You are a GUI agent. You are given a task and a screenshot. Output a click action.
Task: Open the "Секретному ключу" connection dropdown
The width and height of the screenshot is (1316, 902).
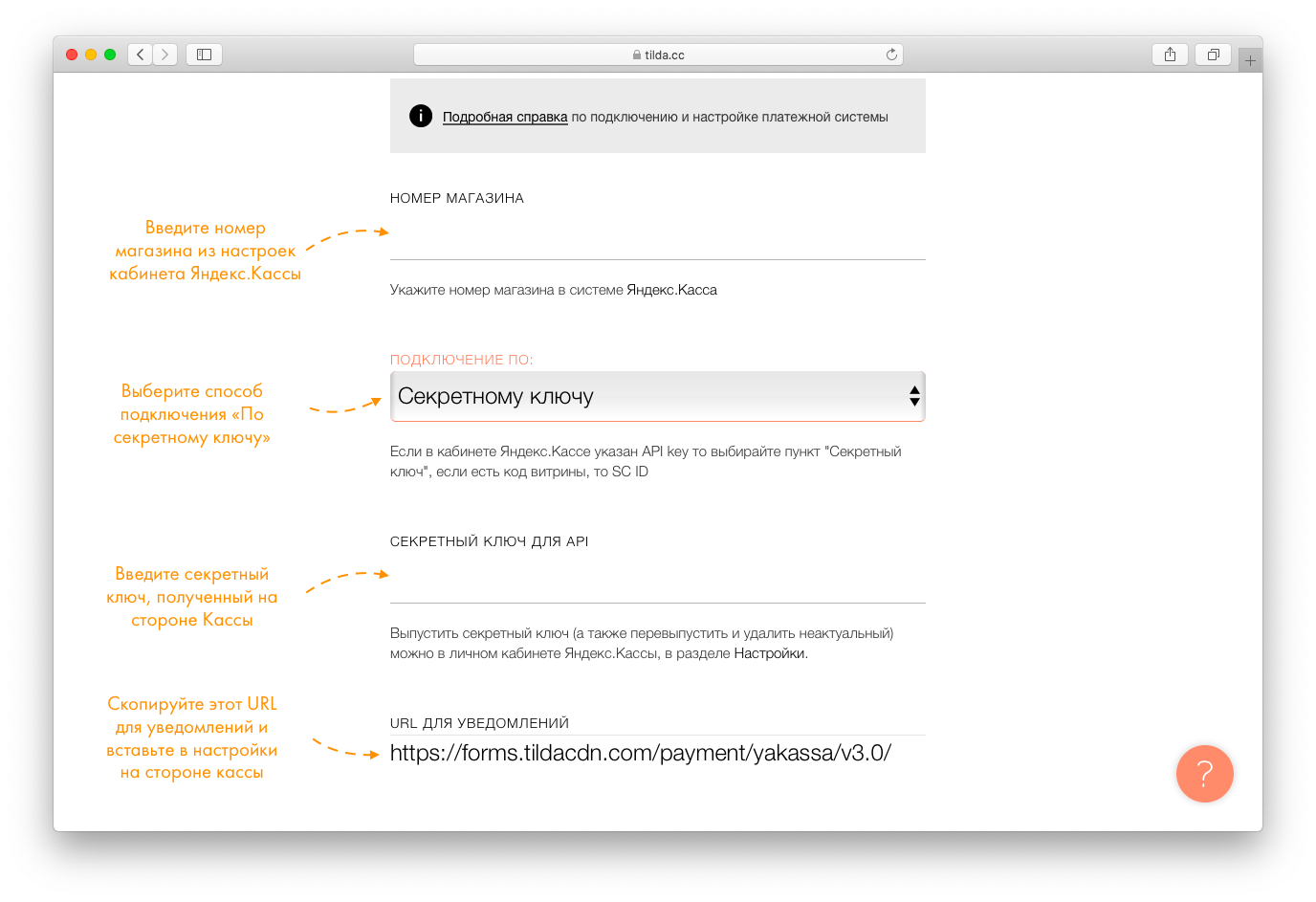click(x=658, y=396)
